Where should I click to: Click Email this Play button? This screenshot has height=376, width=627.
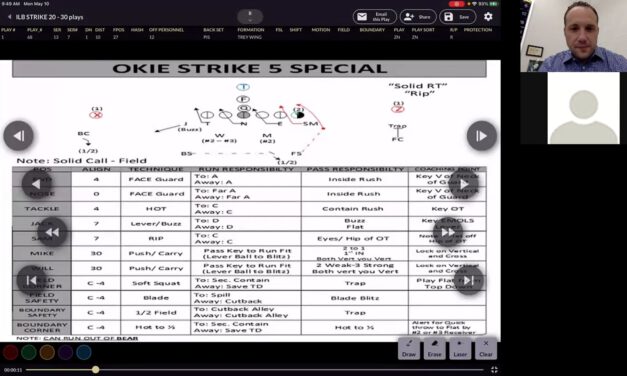click(x=374, y=17)
